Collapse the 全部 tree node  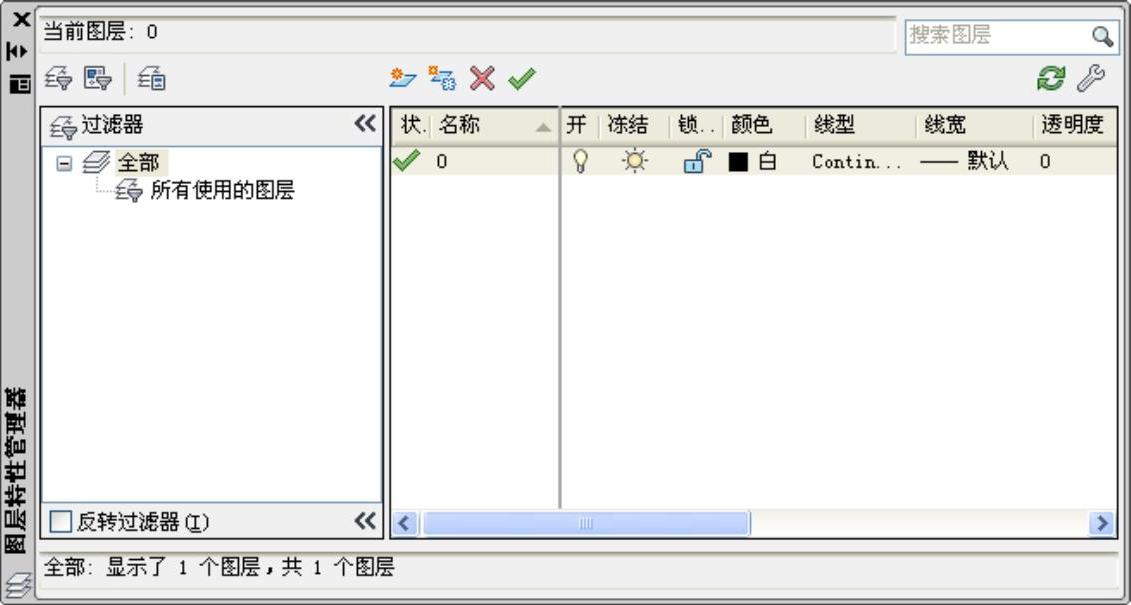64,164
